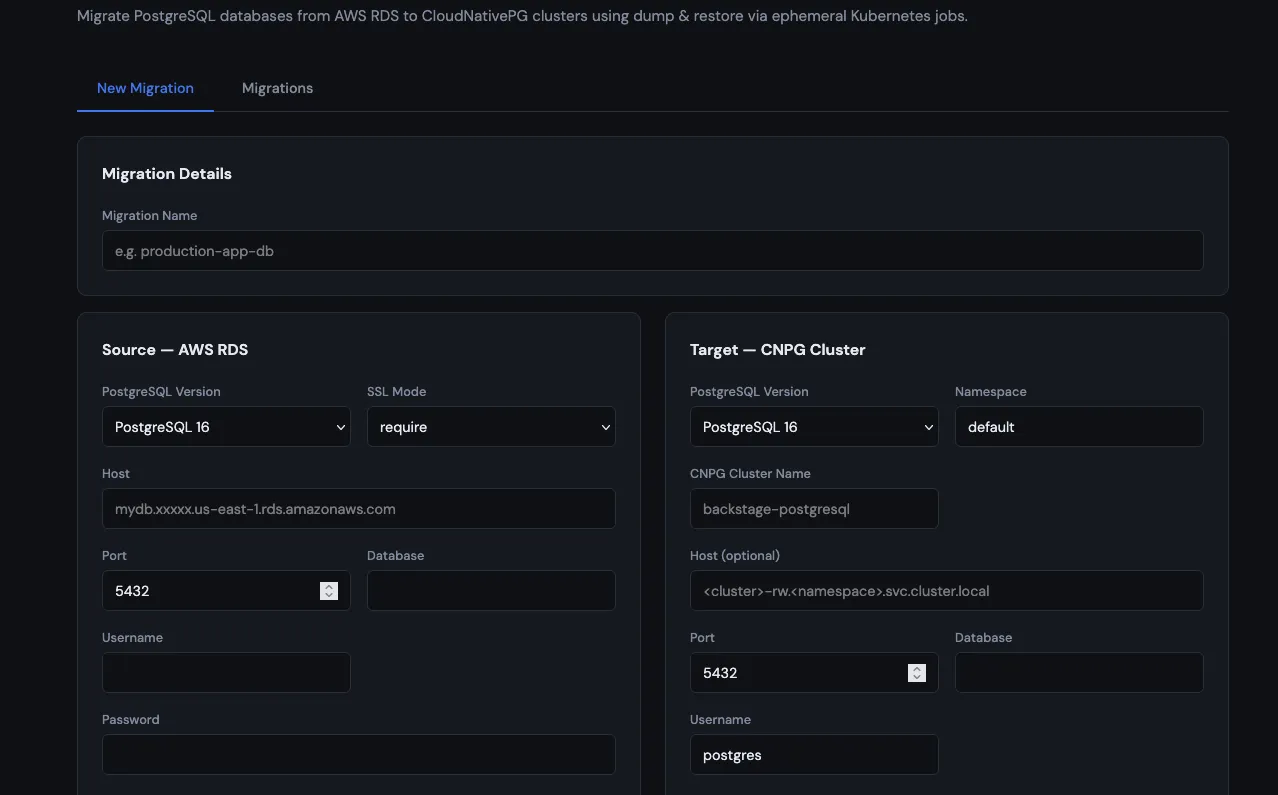The image size is (1278, 795).
Task: Click the Source — AWS RDS heading
Action: [175, 350]
